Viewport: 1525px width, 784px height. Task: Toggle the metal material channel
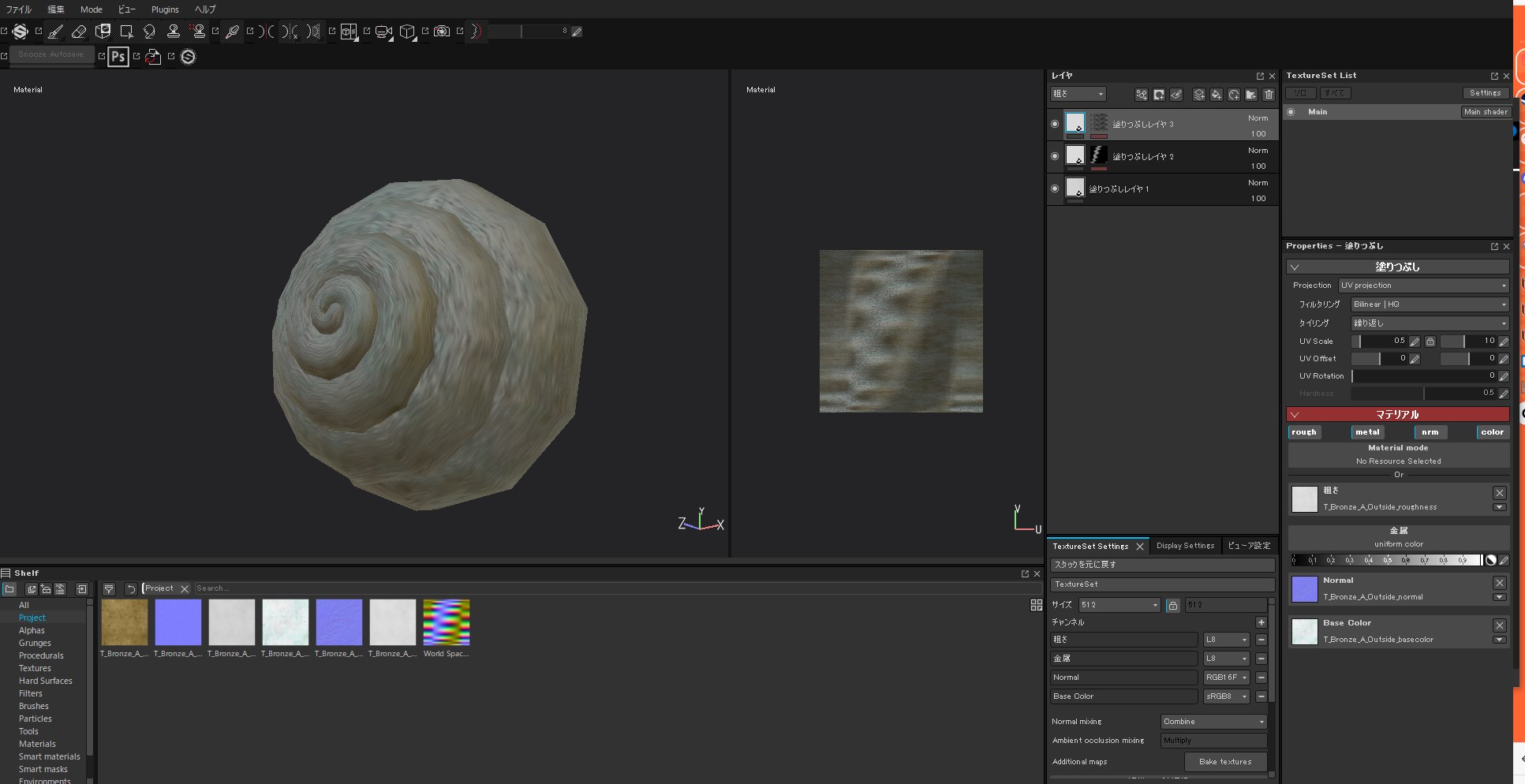coord(1367,432)
